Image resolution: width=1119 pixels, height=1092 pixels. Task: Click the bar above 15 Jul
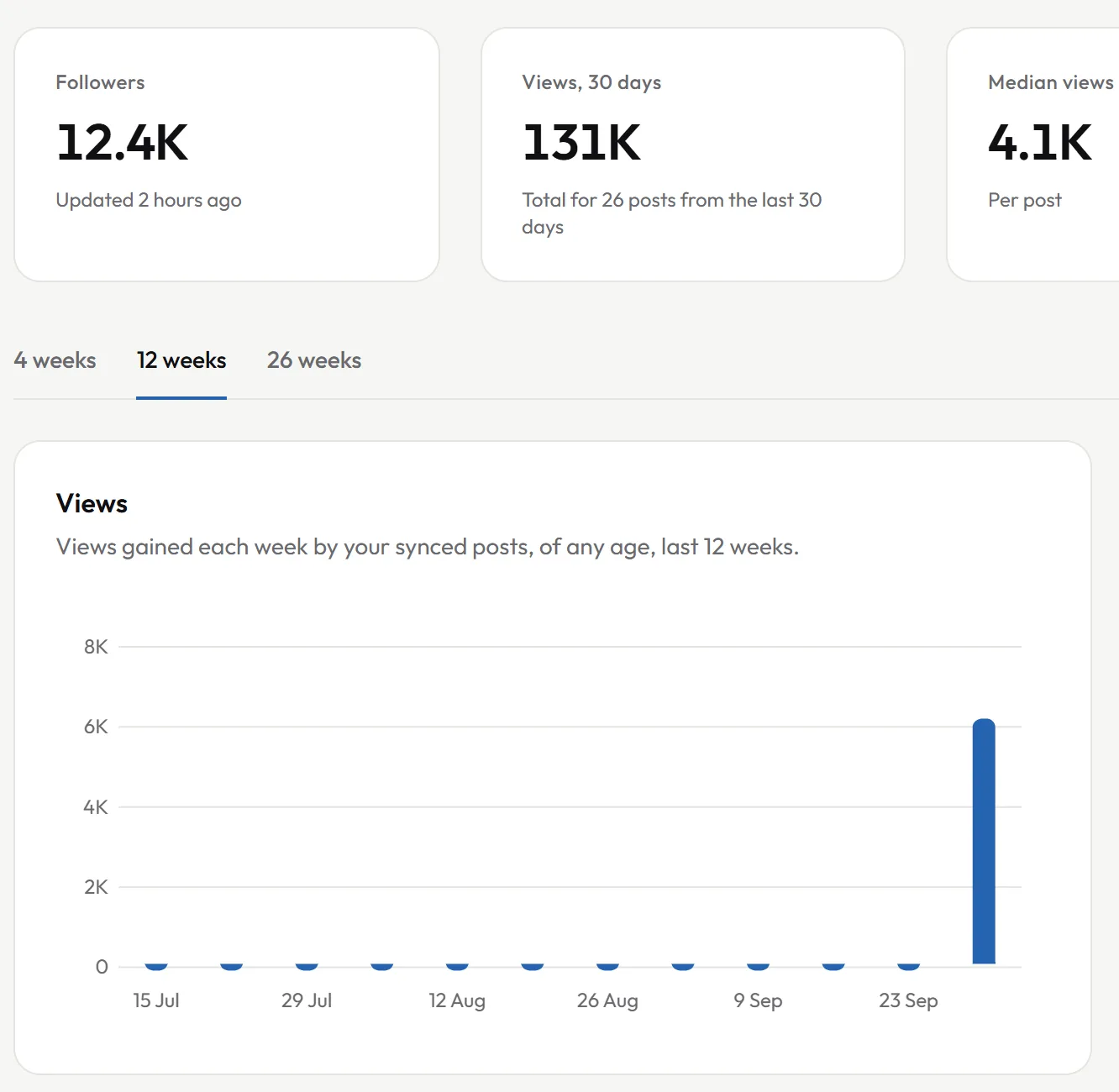156,966
